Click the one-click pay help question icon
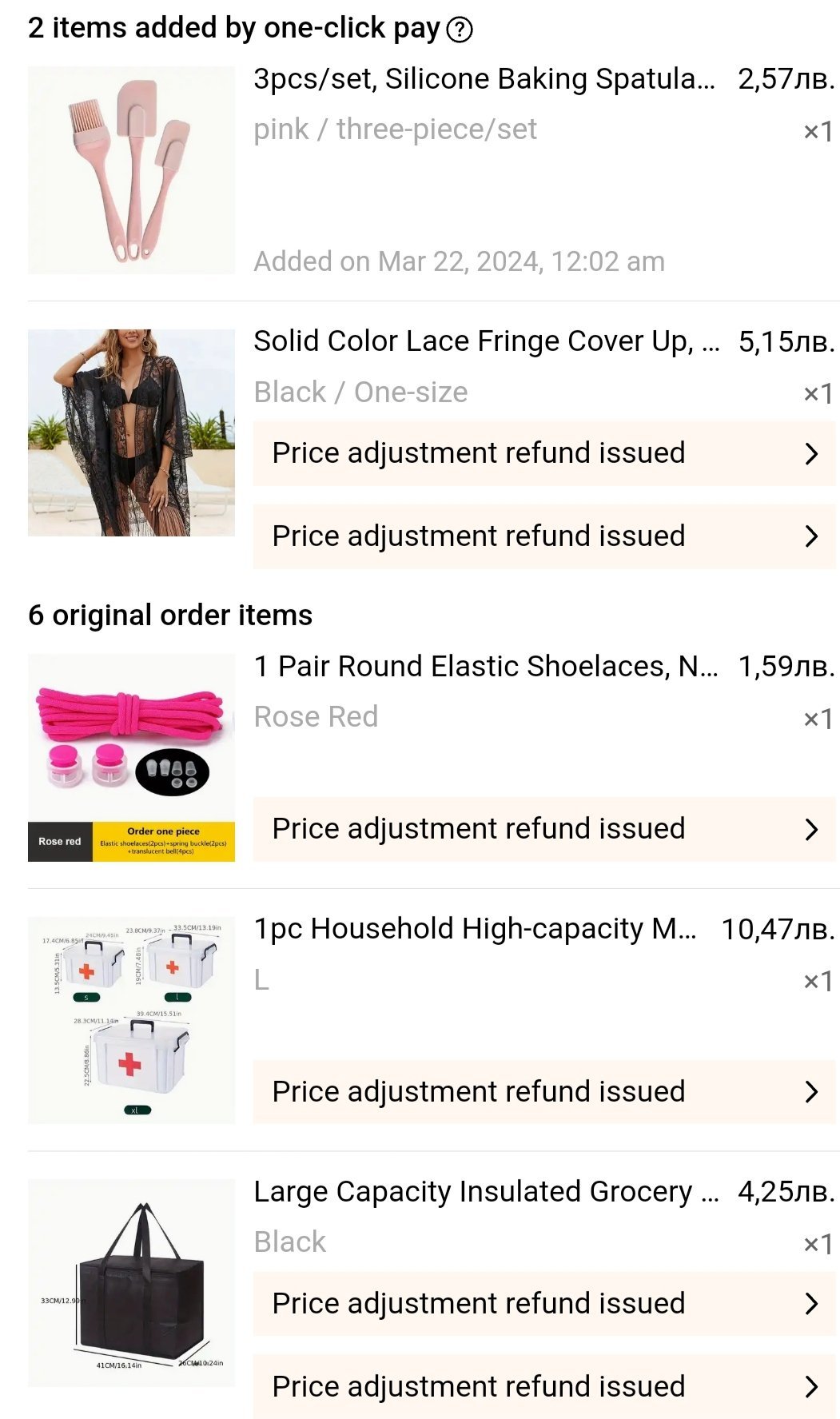This screenshot has height=1419, width=840. click(x=460, y=30)
